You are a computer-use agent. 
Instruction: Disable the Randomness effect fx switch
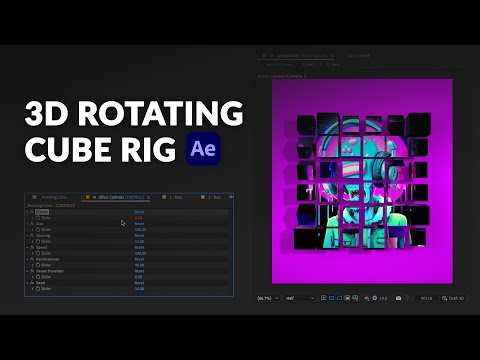click(x=32, y=259)
